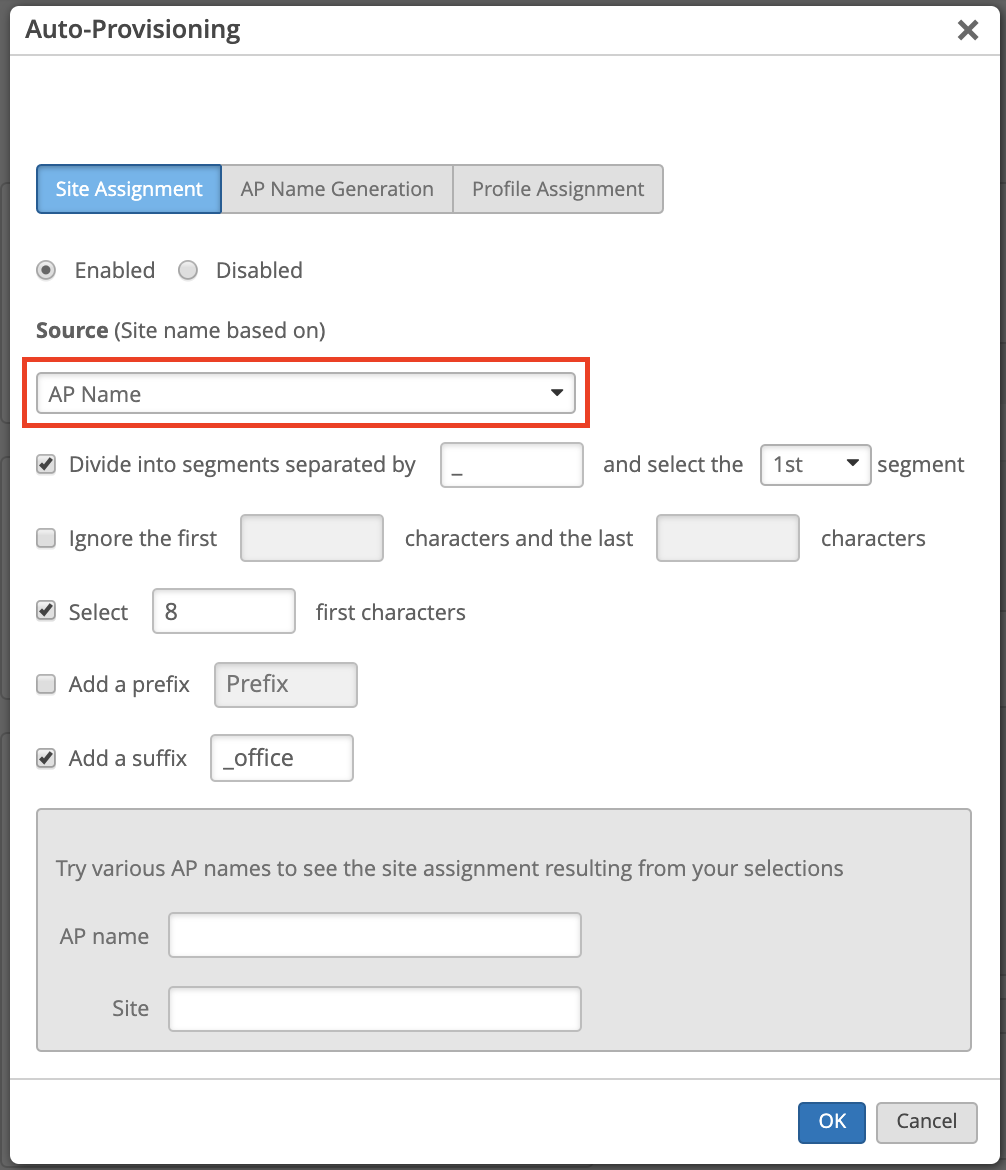
Task: Check the Add a prefix checkbox
Action: [46, 685]
